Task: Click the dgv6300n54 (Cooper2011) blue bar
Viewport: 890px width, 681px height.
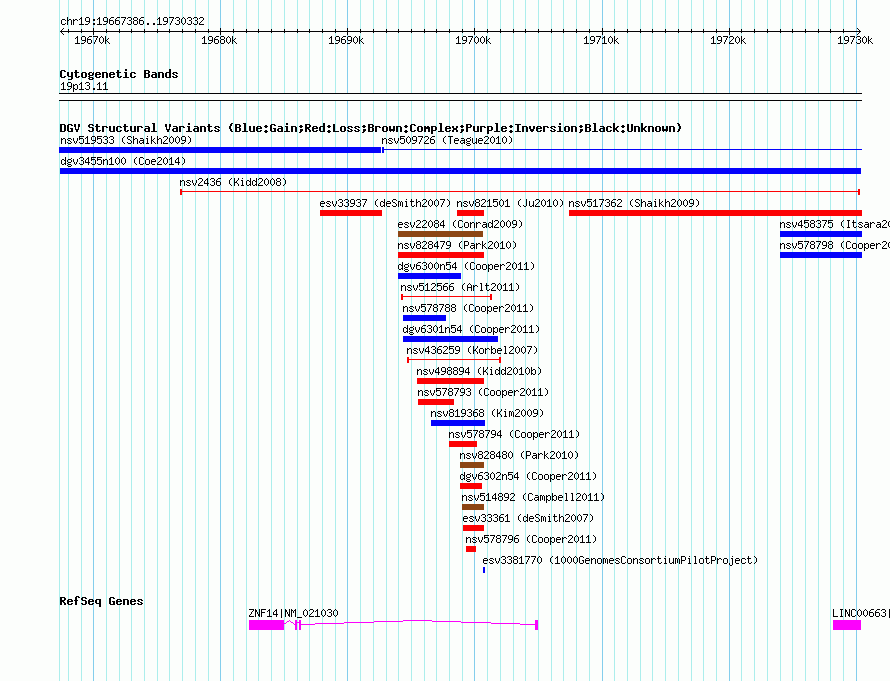Action: pyautogui.click(x=430, y=276)
